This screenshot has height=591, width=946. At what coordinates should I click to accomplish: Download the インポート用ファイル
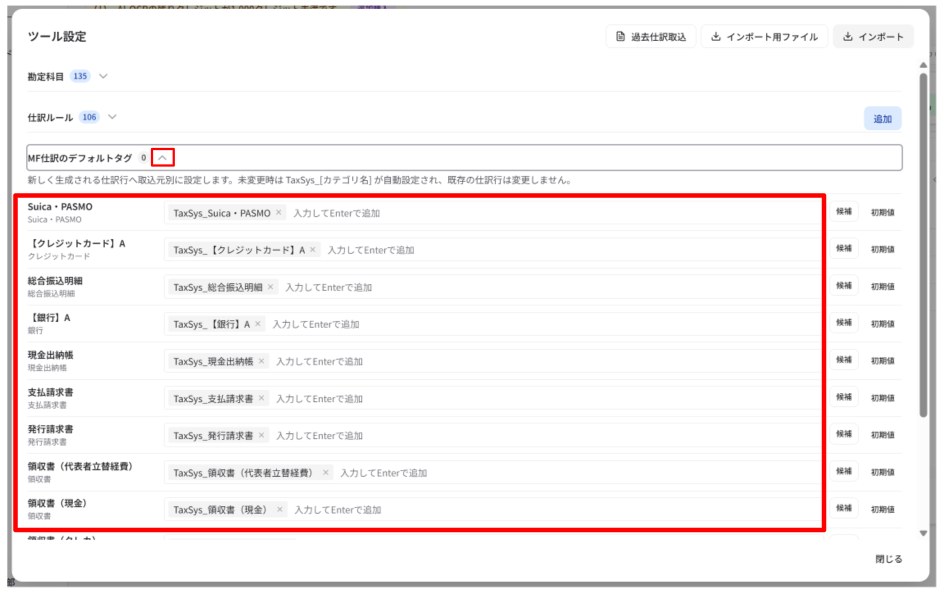(x=764, y=37)
